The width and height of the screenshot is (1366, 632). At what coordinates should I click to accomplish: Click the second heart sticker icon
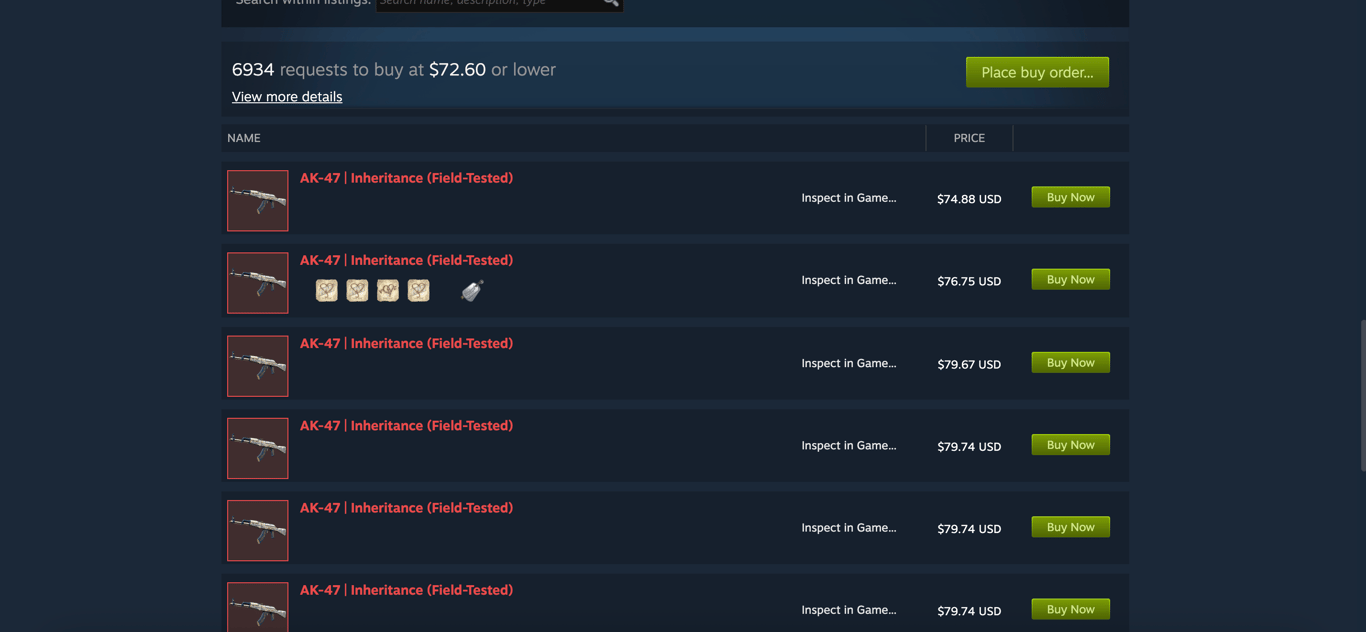(x=357, y=290)
